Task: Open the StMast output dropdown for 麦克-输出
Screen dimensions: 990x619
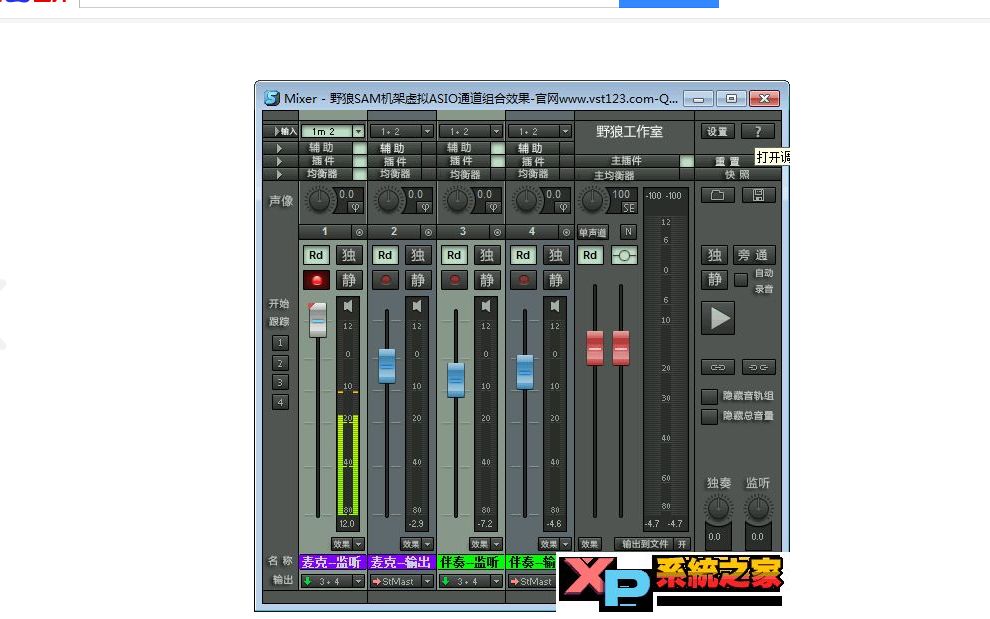Action: [400, 581]
